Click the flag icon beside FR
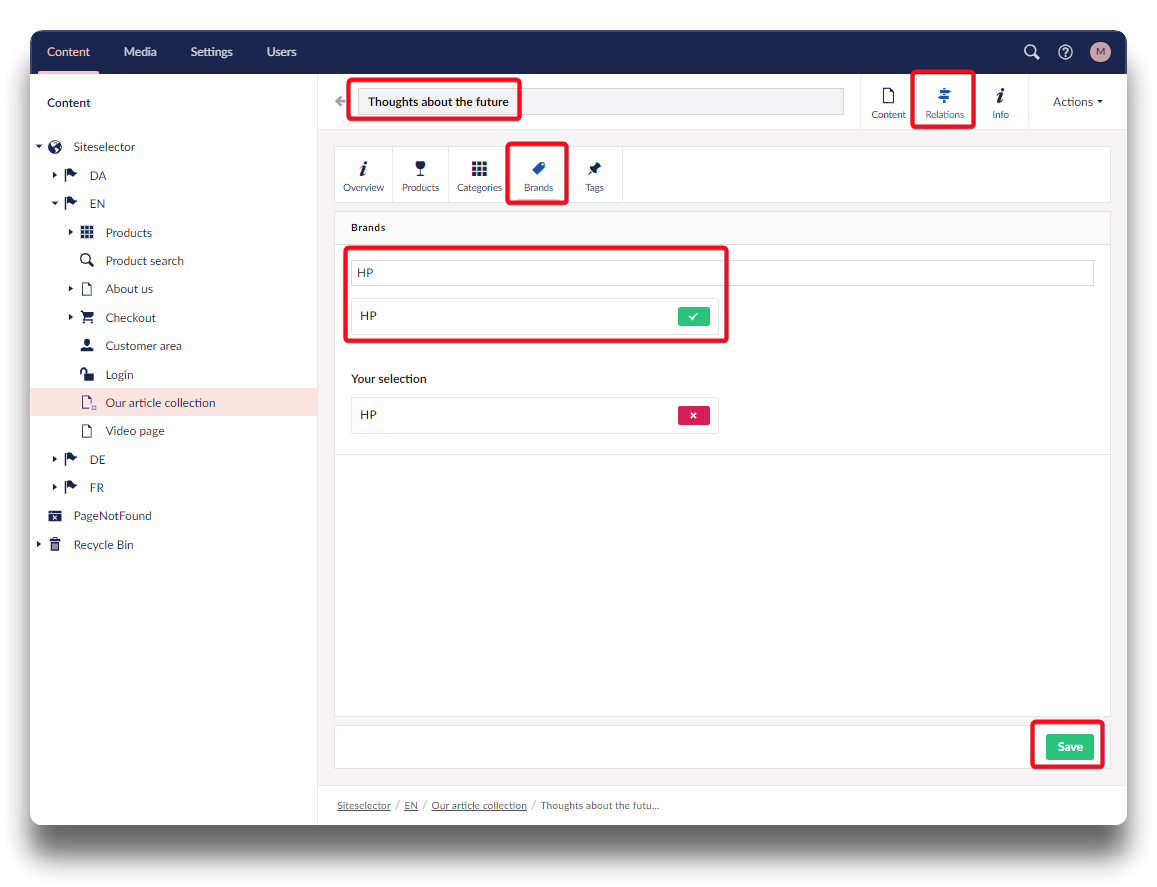1157x887 pixels. click(x=71, y=487)
